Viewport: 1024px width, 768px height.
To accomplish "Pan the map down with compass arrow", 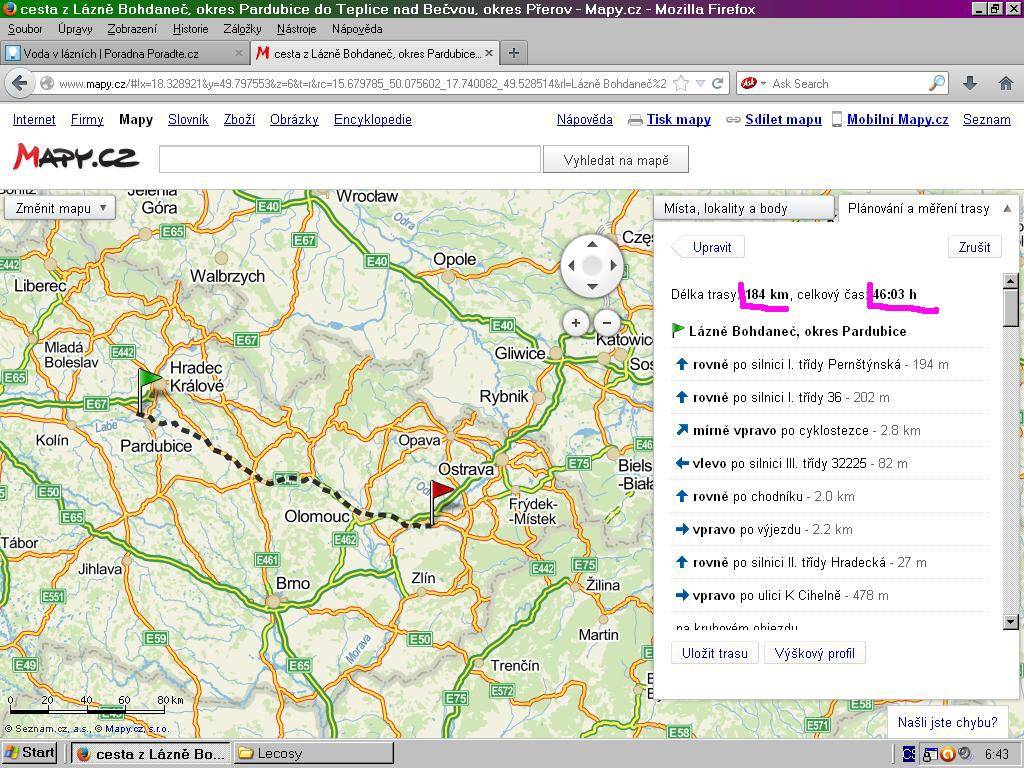I will 592,286.
